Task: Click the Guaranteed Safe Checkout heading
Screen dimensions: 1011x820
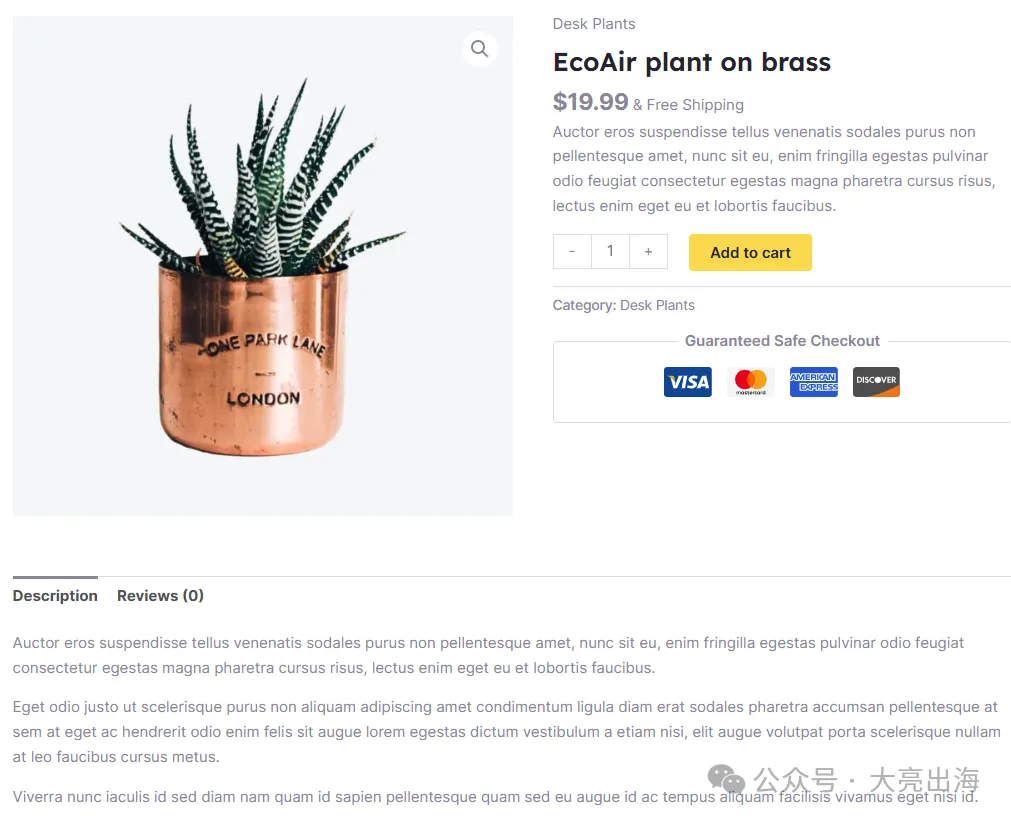Action: (x=782, y=340)
